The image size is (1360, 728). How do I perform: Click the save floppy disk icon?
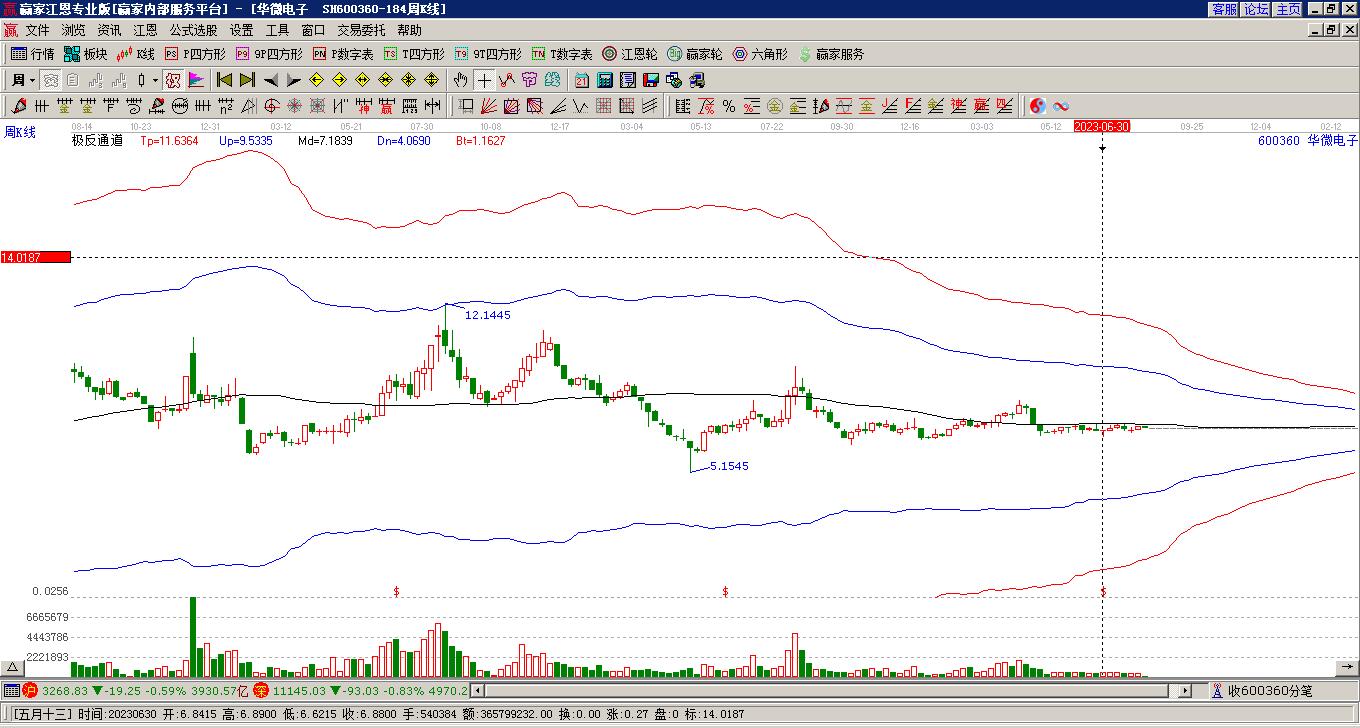pyautogui.click(x=651, y=80)
